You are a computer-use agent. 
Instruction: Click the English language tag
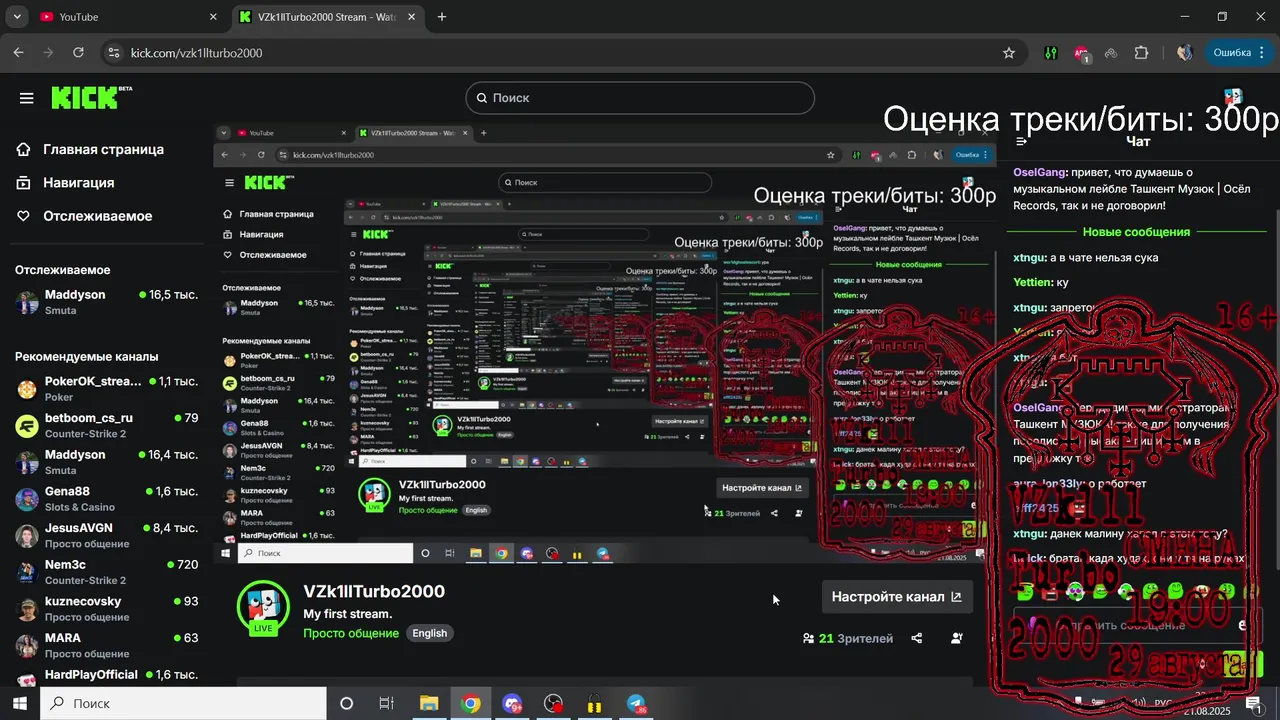430,633
